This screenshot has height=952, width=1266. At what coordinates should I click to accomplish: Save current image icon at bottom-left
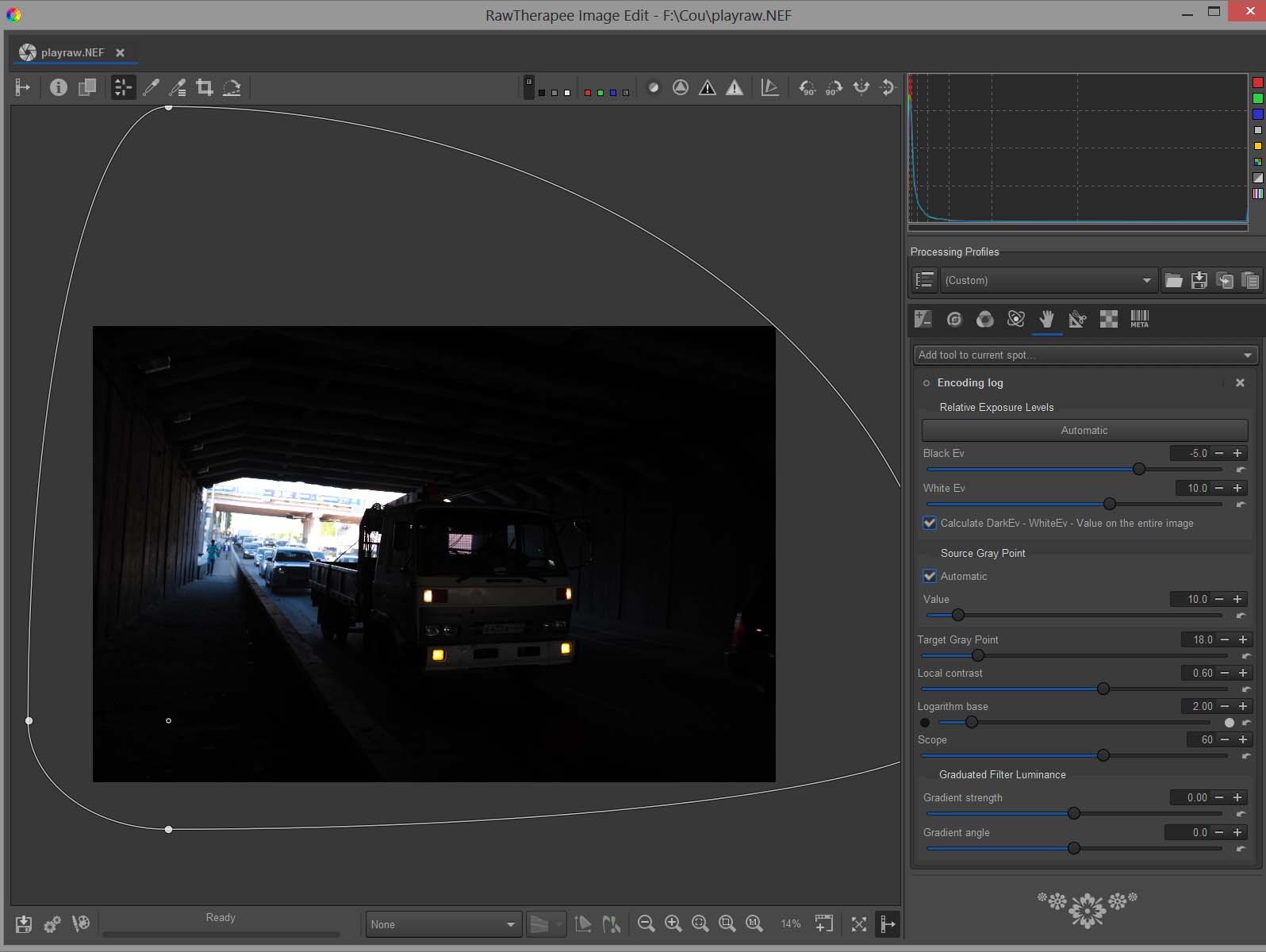tap(24, 923)
